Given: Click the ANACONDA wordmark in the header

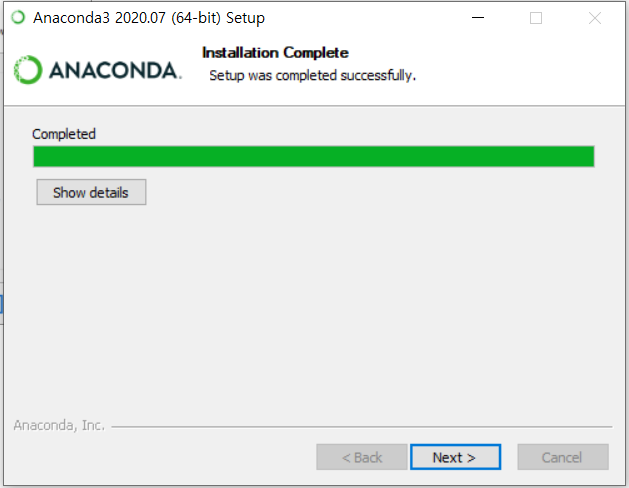Looking at the screenshot, I should (x=115, y=71).
